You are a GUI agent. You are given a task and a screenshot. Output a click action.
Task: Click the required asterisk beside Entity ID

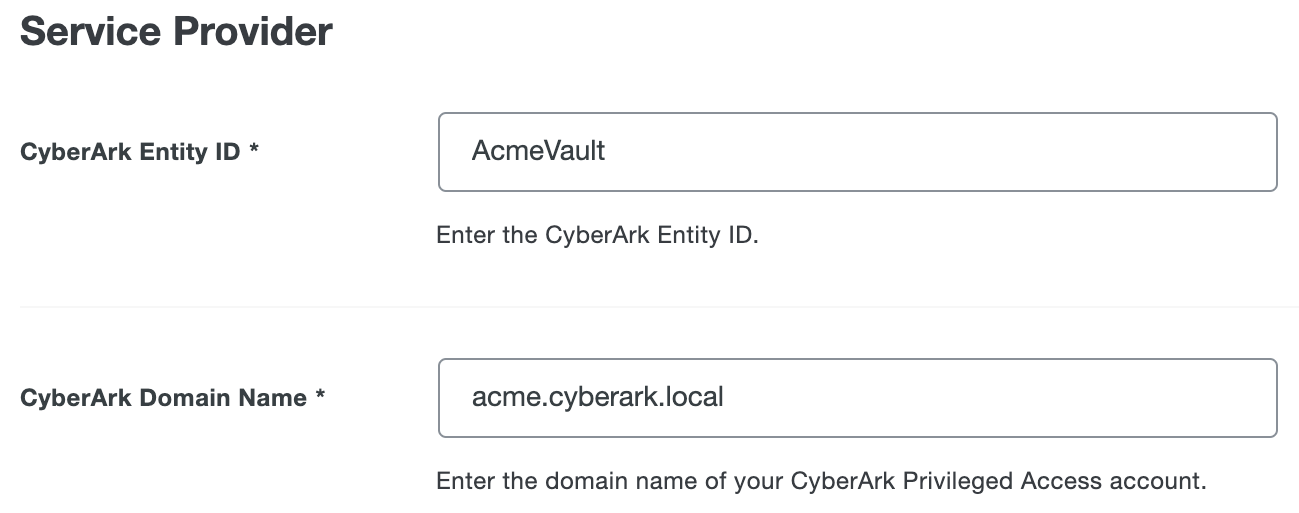[255, 151]
